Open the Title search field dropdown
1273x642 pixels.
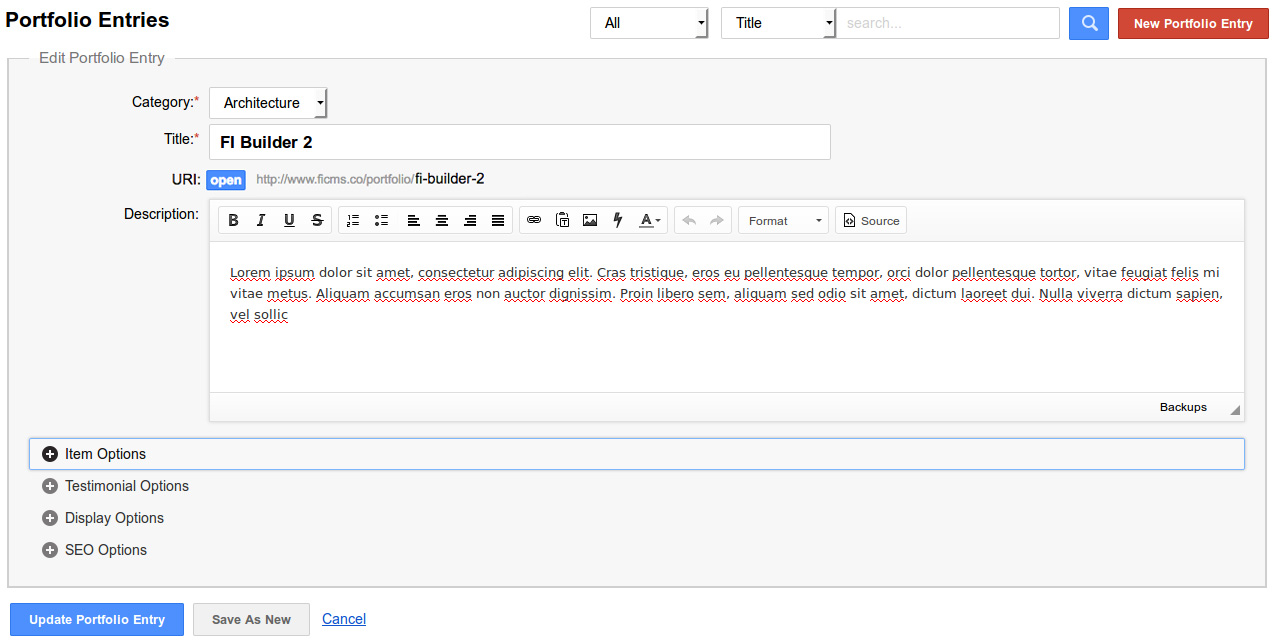coord(778,23)
